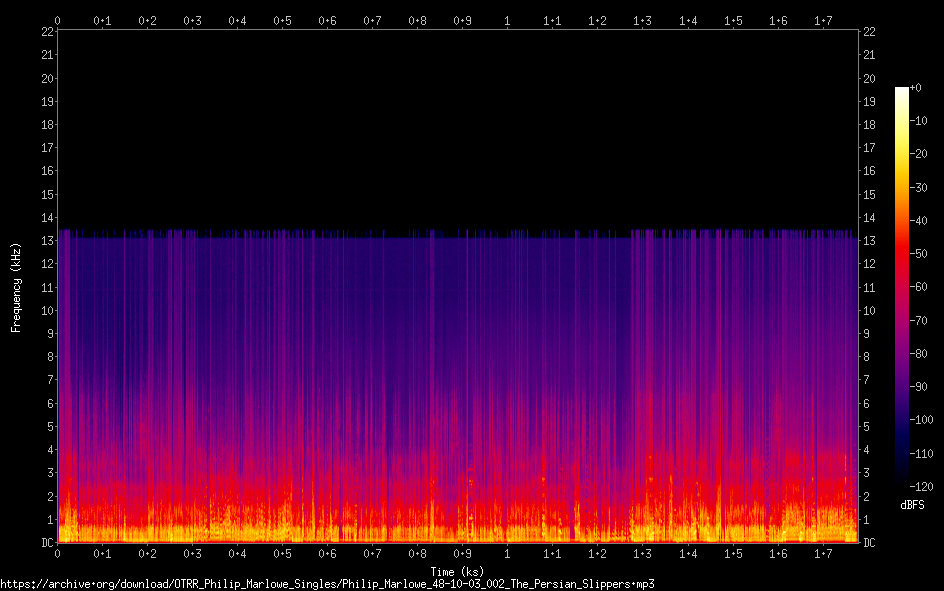944x591 pixels.
Task: Select the dBFS unit label under the color scale
Action: (x=912, y=505)
